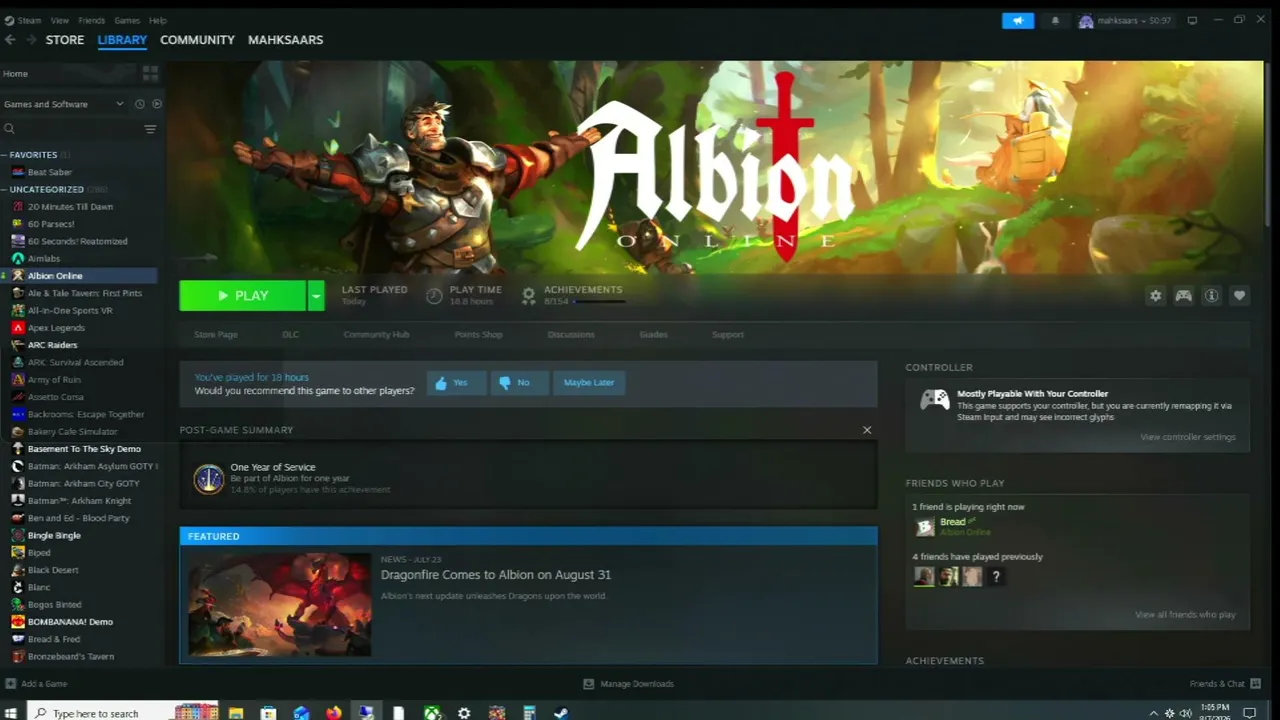Screen dimensions: 1280x720
Task: Close the Post-Game Summary panel
Action: [867, 430]
